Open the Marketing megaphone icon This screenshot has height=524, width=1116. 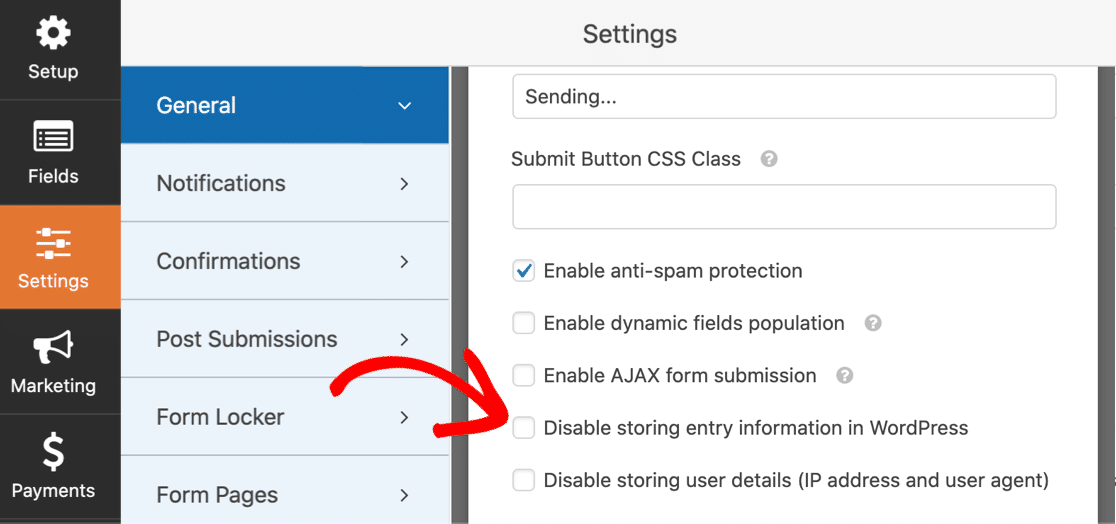[x=53, y=348]
